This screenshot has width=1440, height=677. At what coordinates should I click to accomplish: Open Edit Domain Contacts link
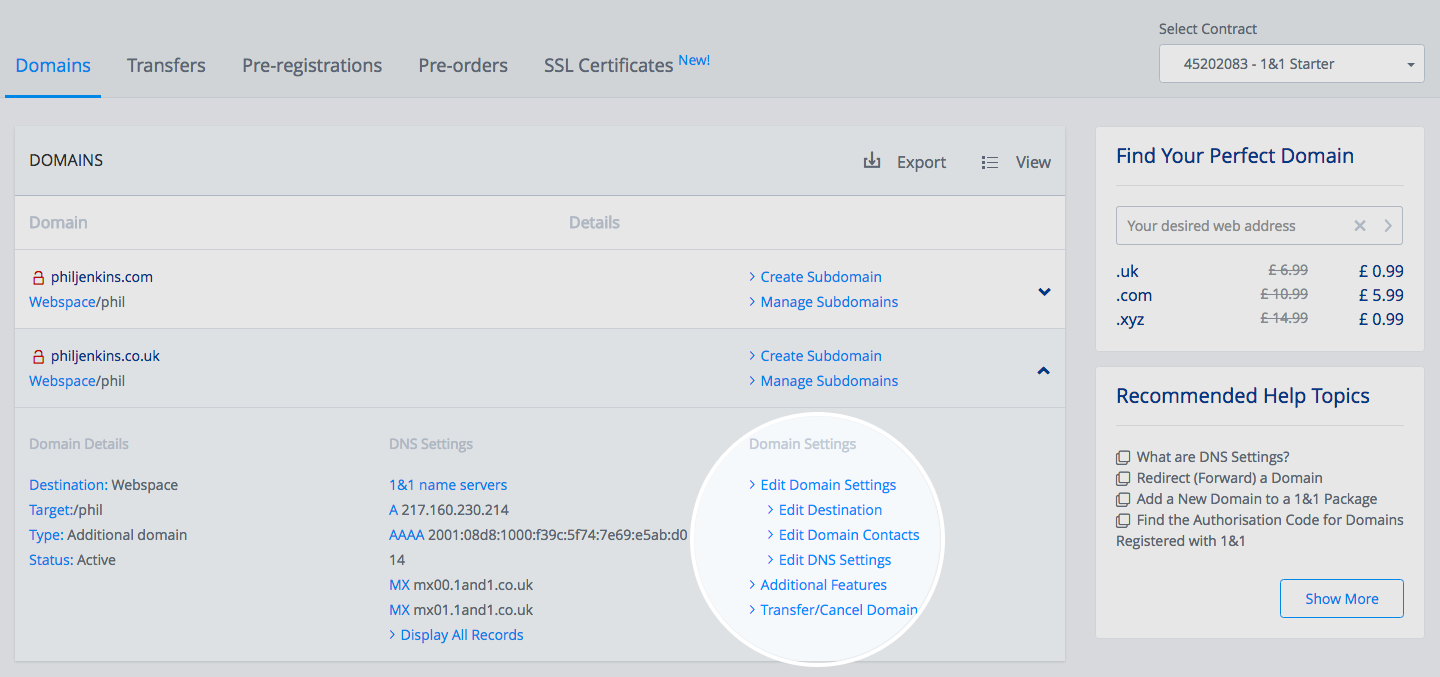848,535
